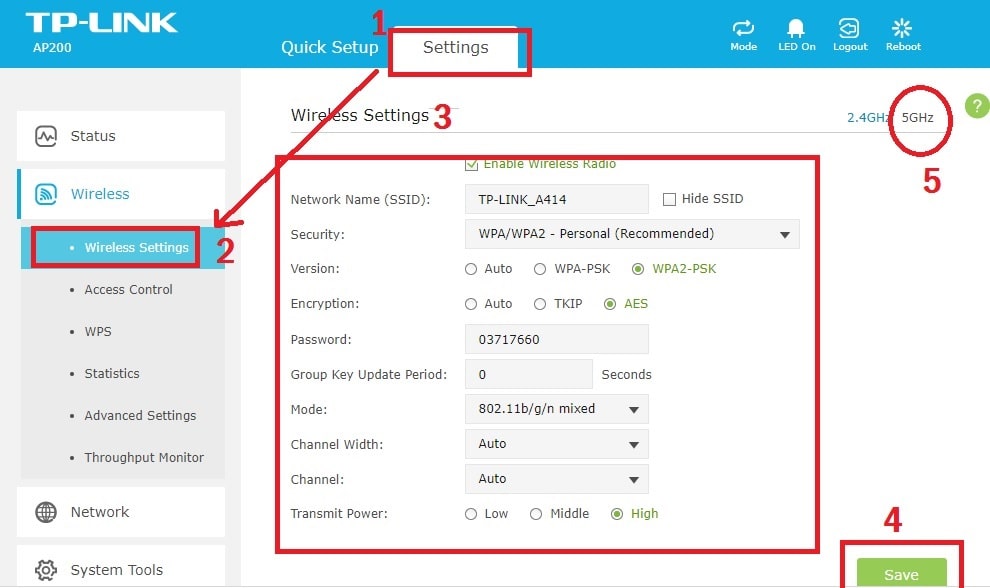Click the Logout icon
Screen dimensions: 990x588
[x=849, y=28]
